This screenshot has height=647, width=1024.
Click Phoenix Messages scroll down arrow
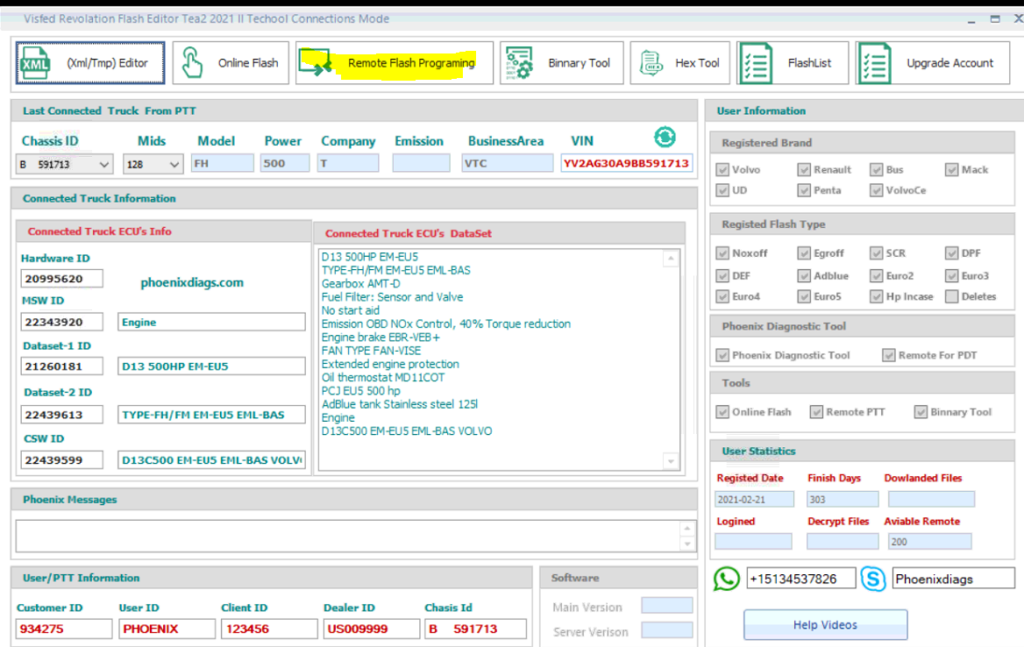pyautogui.click(x=687, y=544)
